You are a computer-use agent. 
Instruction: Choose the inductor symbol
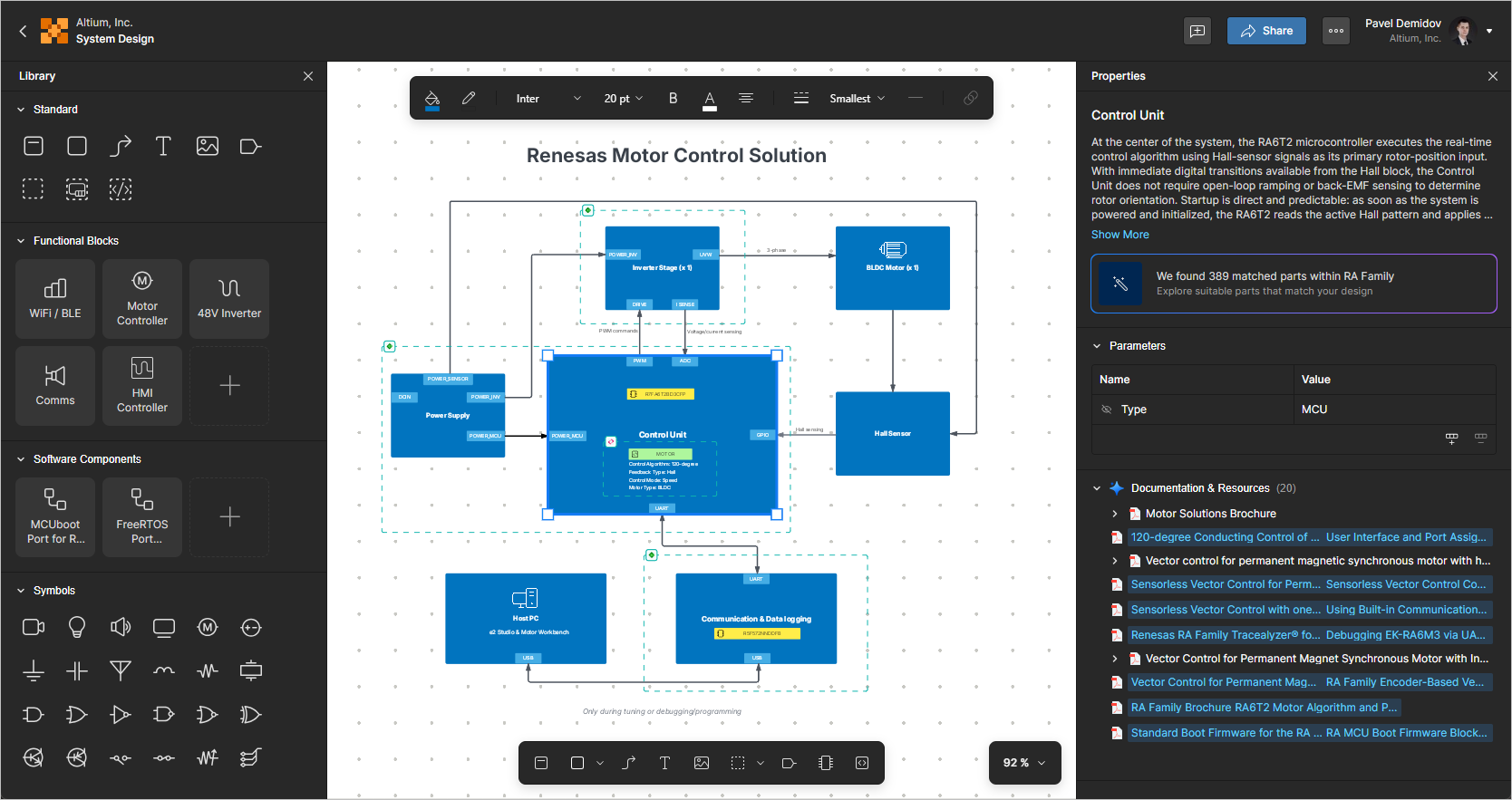coord(164,670)
